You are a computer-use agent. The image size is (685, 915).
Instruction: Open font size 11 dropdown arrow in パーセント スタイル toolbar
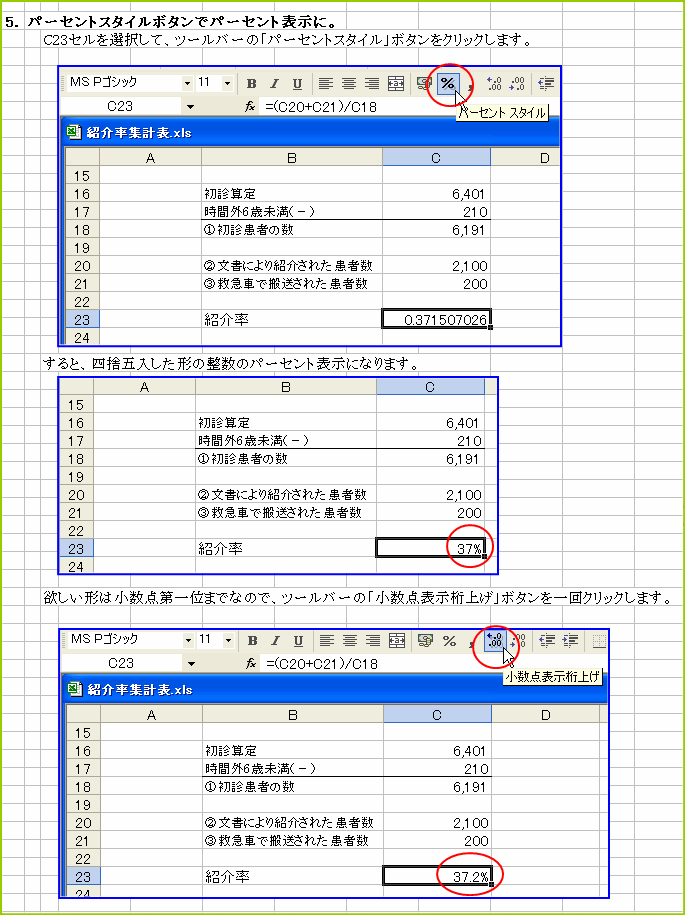pos(228,84)
